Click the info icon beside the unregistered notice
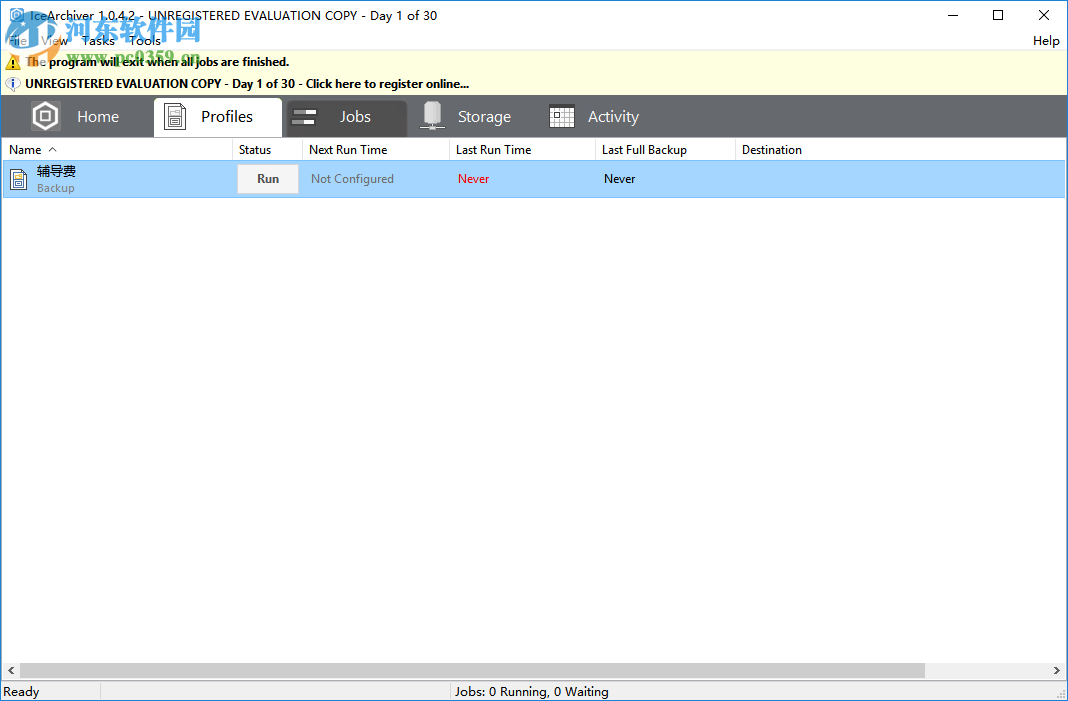This screenshot has height=701, width=1068. pos(12,84)
